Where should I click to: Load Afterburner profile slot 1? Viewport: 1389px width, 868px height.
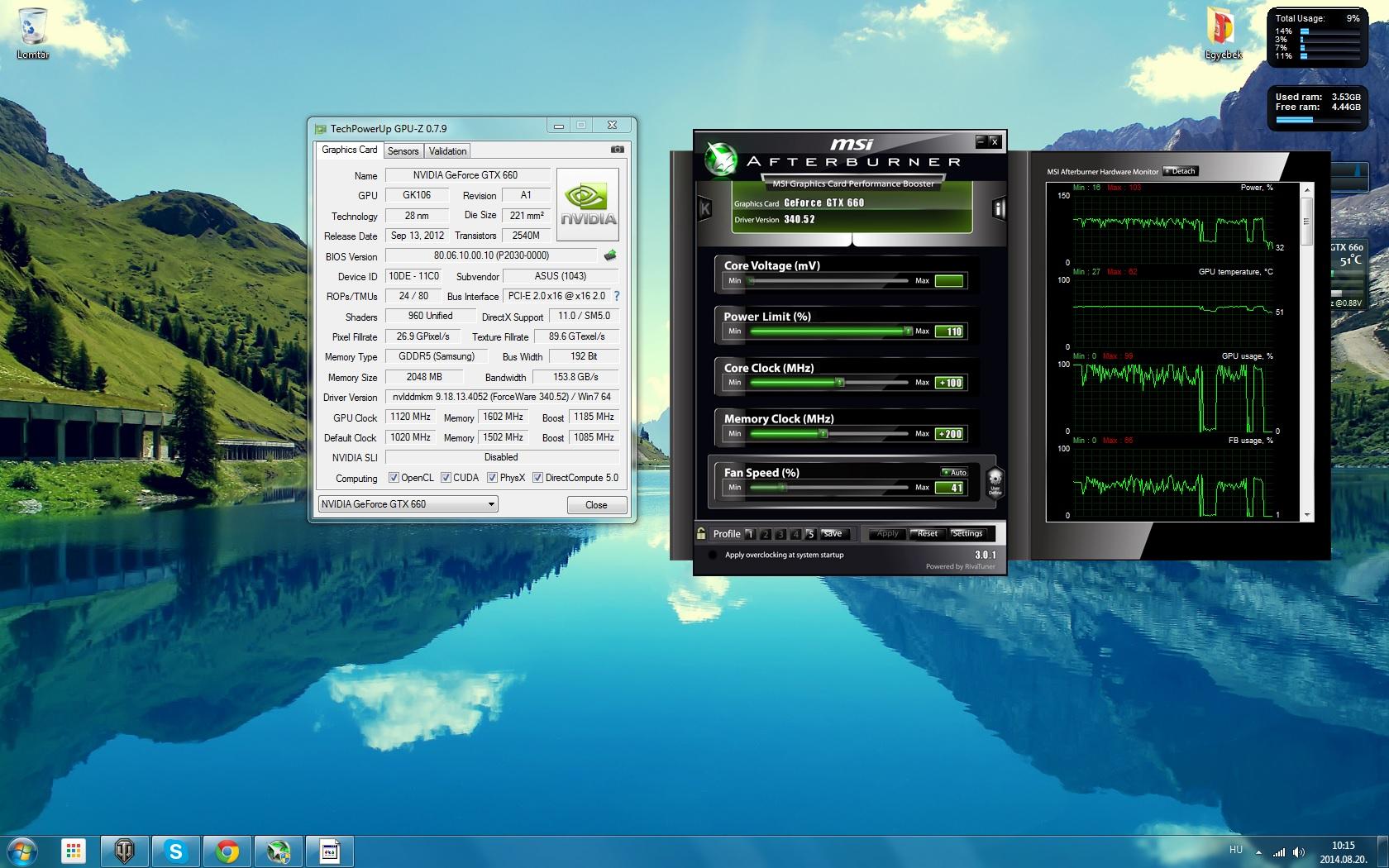pyautogui.click(x=750, y=534)
